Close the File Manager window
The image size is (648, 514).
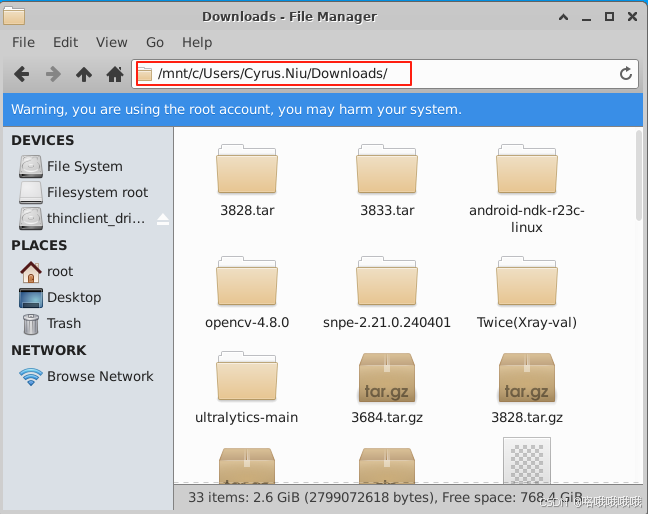[x=632, y=17]
